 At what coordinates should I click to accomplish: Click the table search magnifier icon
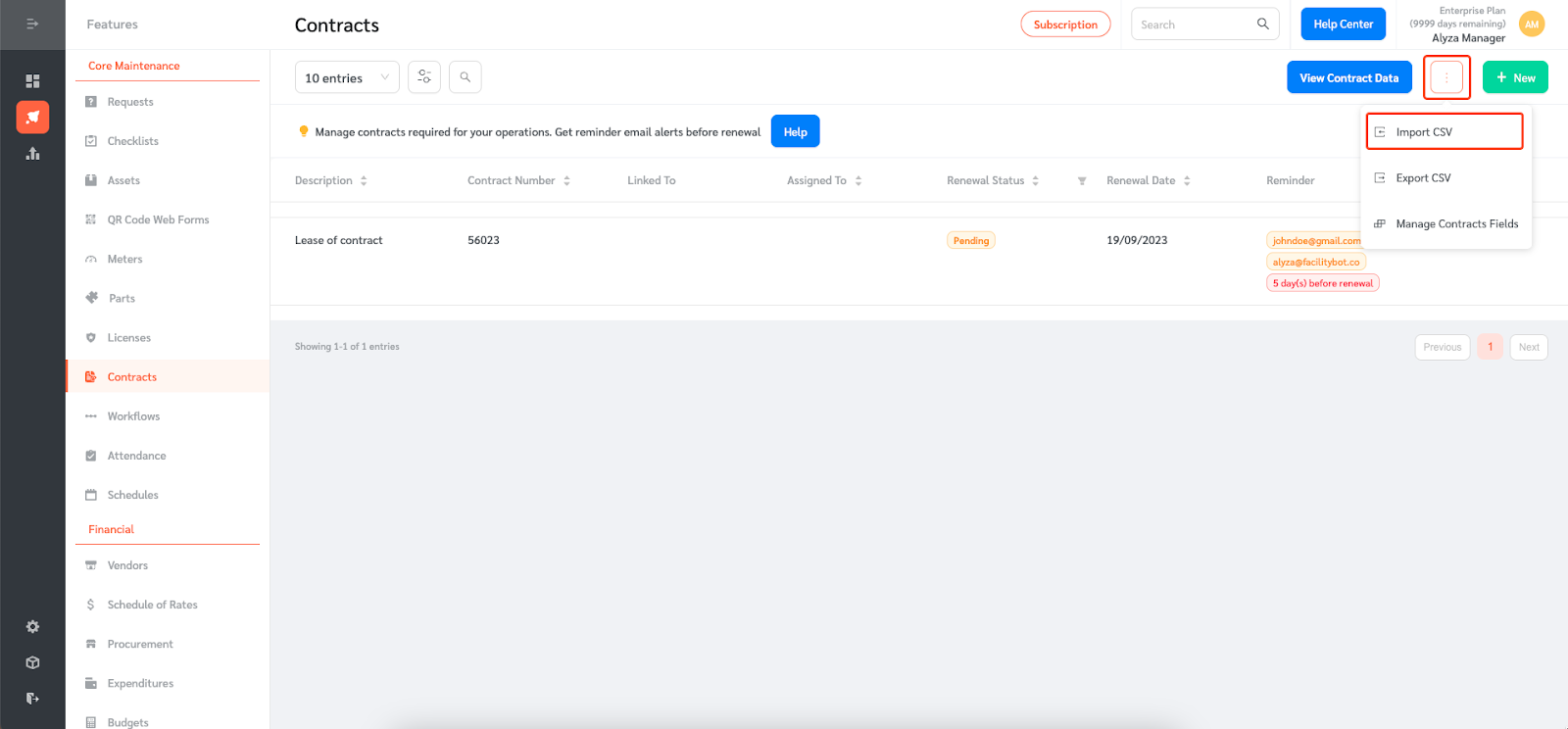[x=465, y=77]
